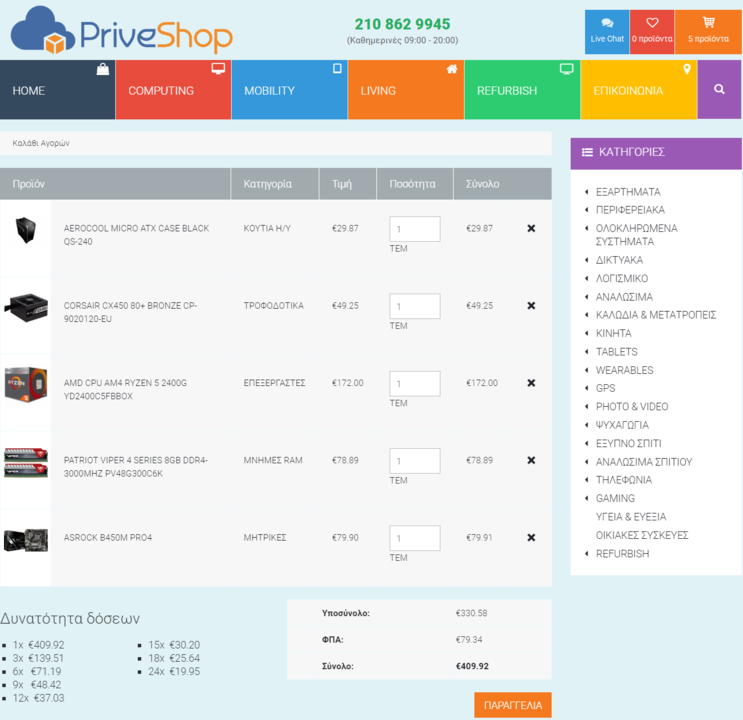Expand the ΨΥΧΑΓΩΓΙΑ category
Screen dimensions: 743x720
[x=622, y=426]
